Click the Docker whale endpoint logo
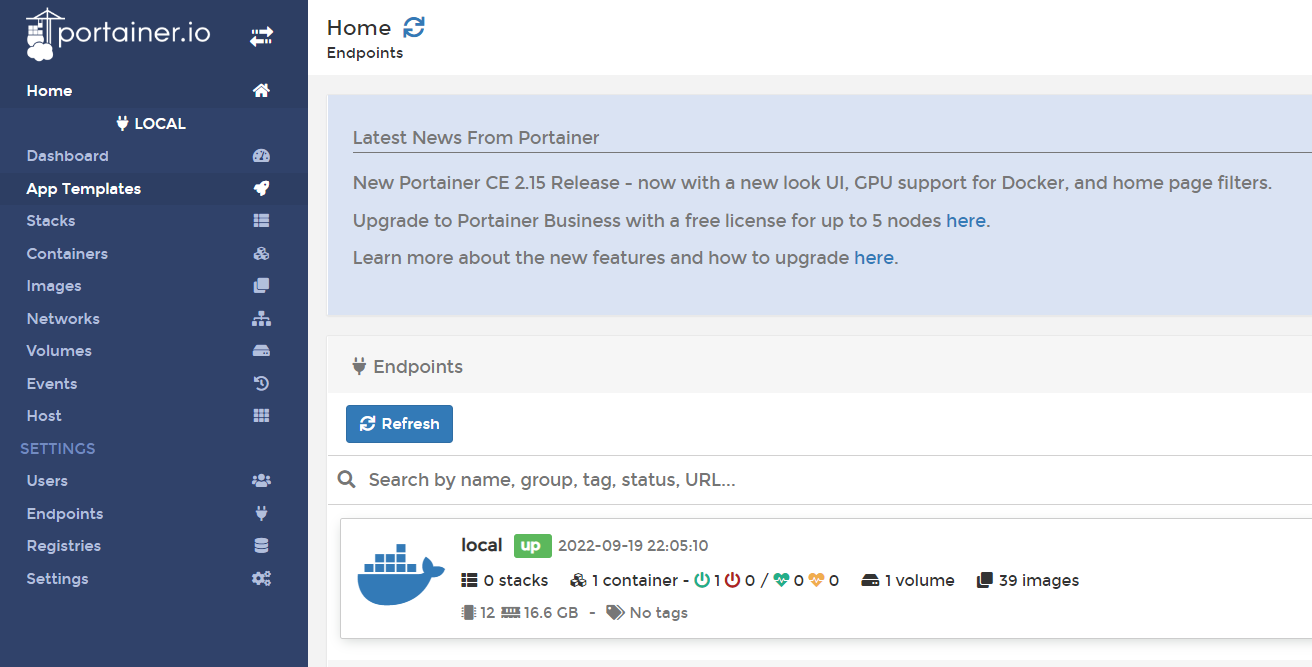 coord(400,576)
